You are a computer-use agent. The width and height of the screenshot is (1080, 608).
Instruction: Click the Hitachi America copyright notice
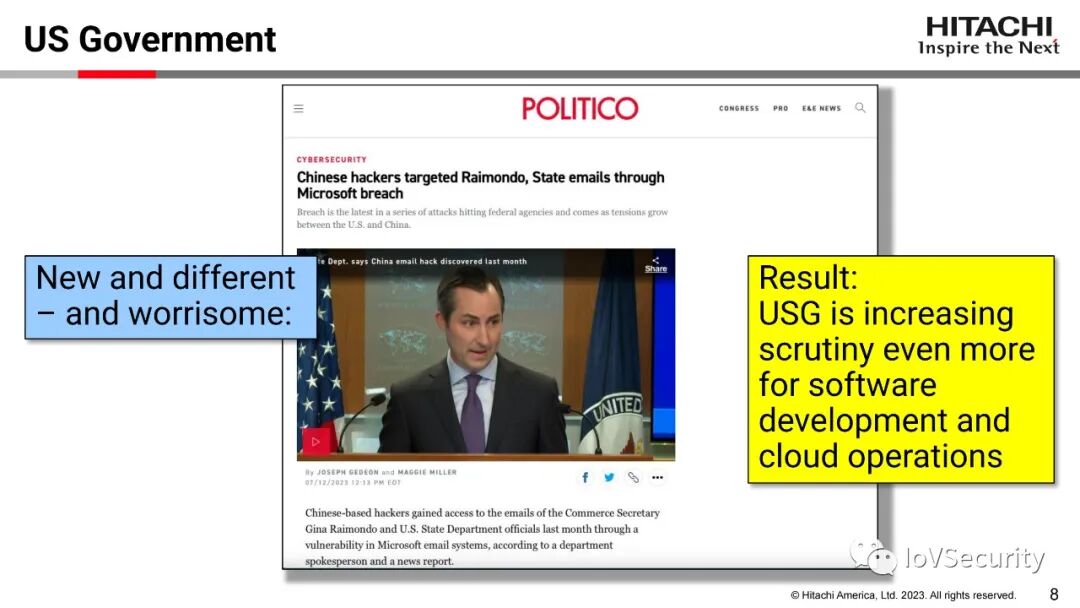coord(903,595)
